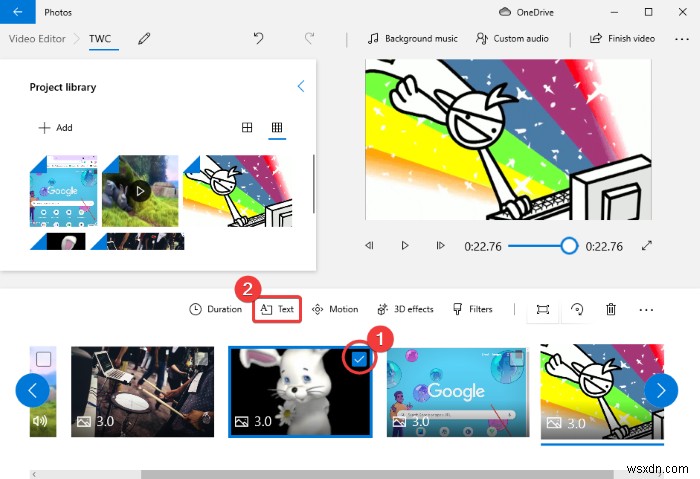Undo the last edit

pos(258,38)
